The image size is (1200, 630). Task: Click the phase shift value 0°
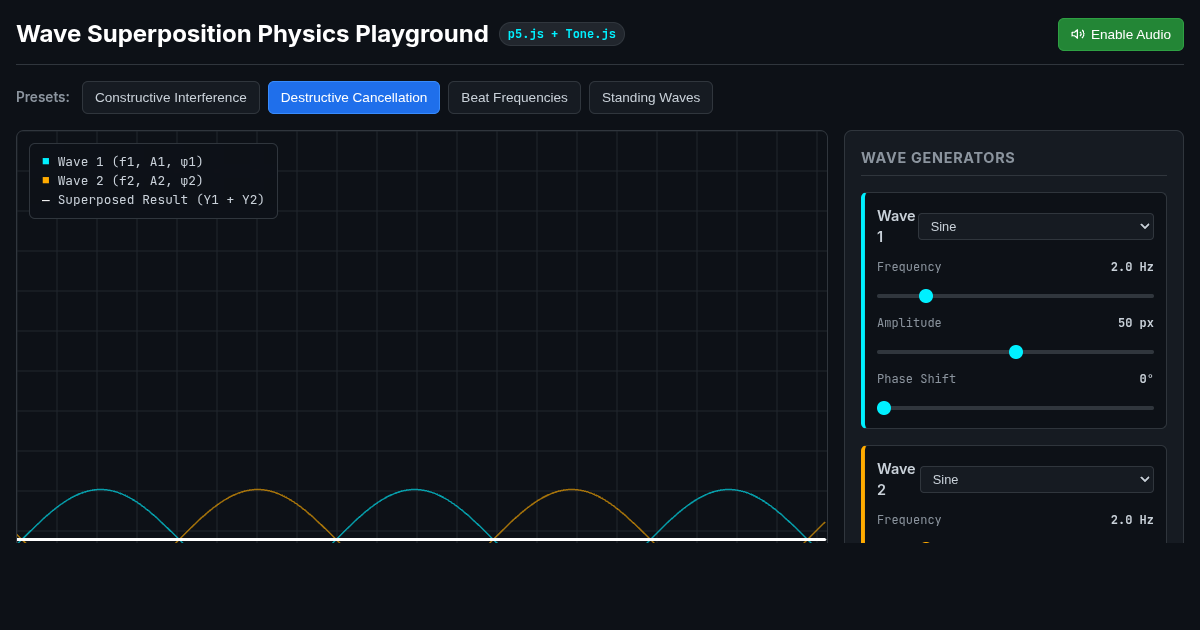(x=1146, y=379)
